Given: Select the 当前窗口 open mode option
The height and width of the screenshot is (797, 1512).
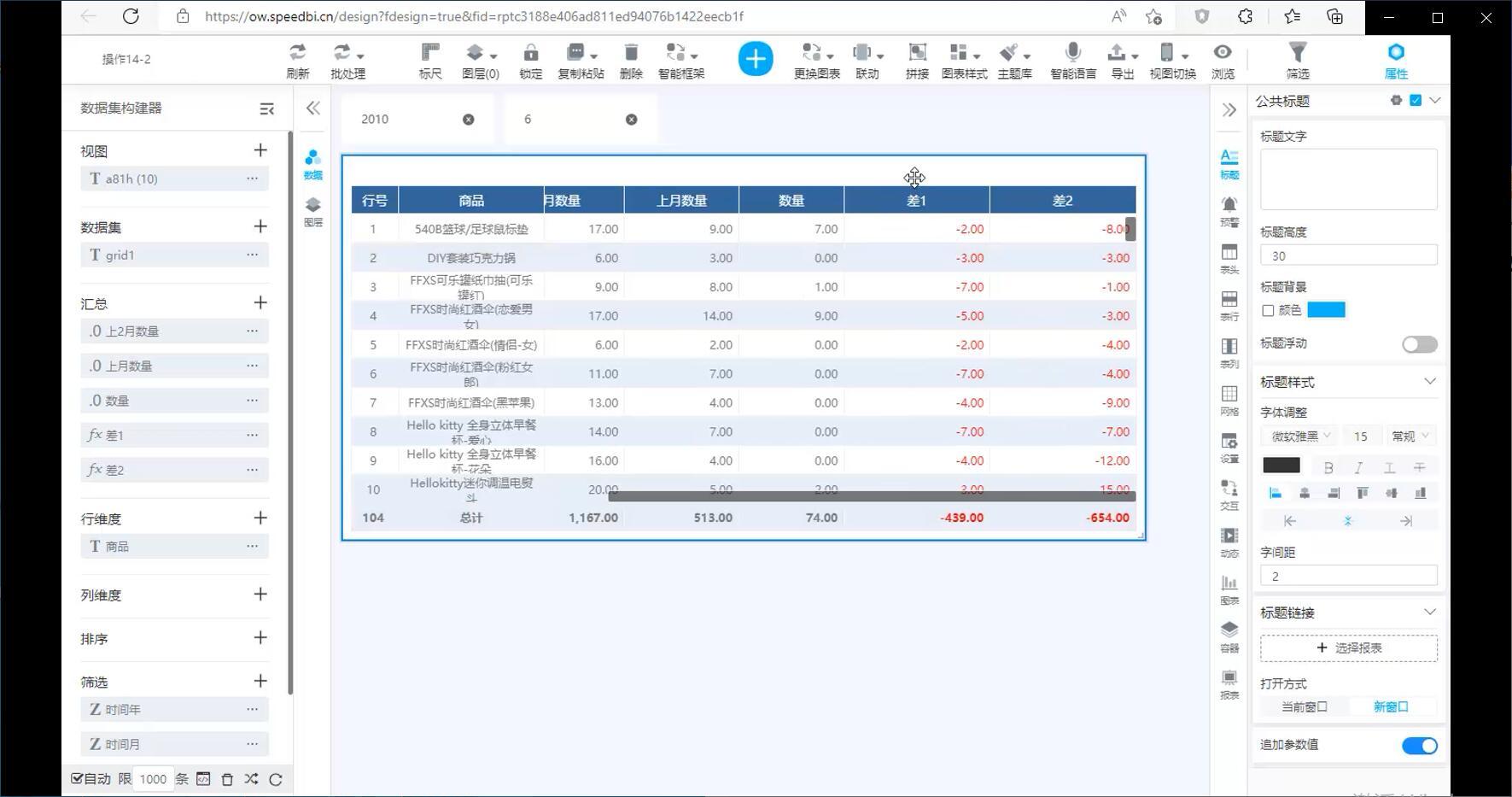Looking at the screenshot, I should pyautogui.click(x=1304, y=706).
